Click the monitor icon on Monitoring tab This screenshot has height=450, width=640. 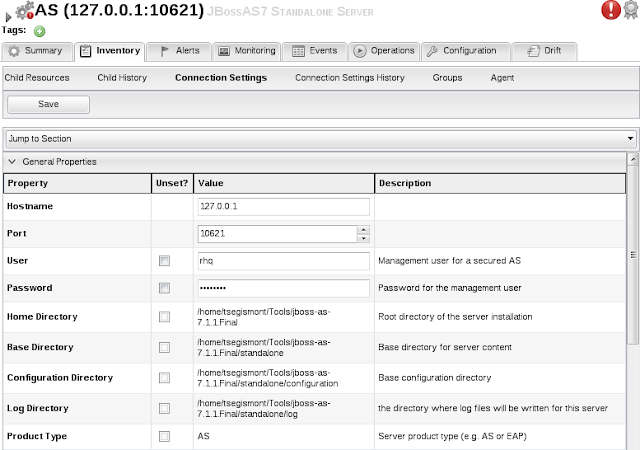point(224,51)
